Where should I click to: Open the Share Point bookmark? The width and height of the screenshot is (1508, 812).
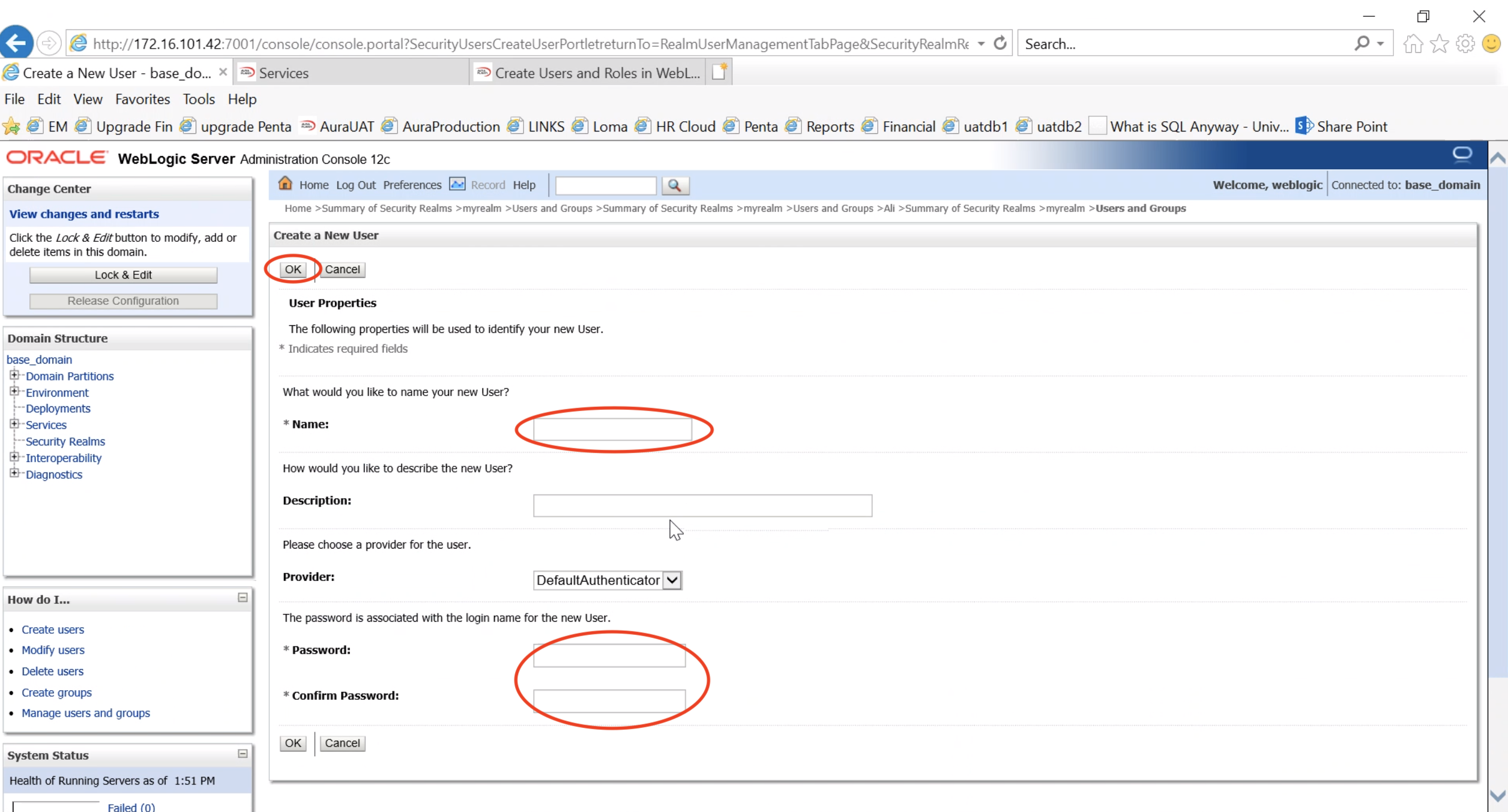coord(1341,127)
